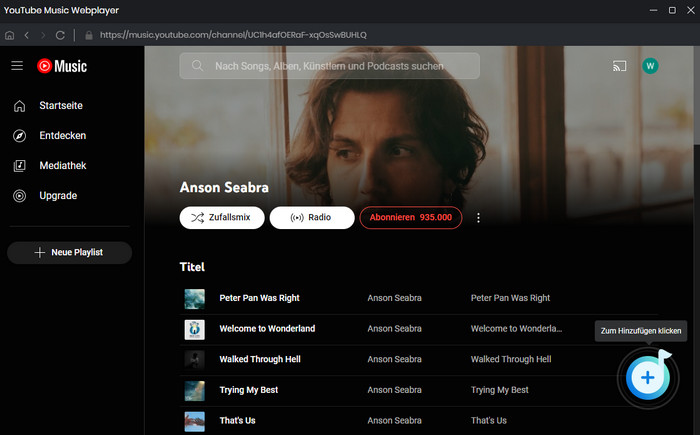Click Anson Seabra in Trying My Best row
The height and width of the screenshot is (435, 700).
[x=394, y=390]
